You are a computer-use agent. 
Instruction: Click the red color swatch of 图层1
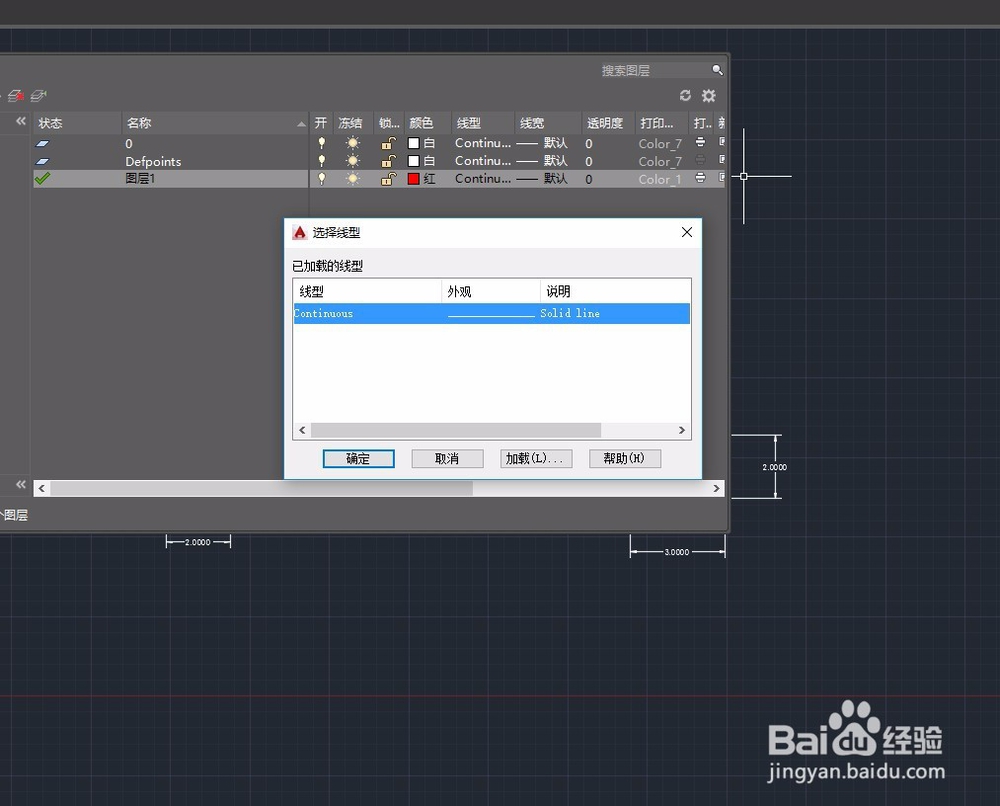(413, 179)
